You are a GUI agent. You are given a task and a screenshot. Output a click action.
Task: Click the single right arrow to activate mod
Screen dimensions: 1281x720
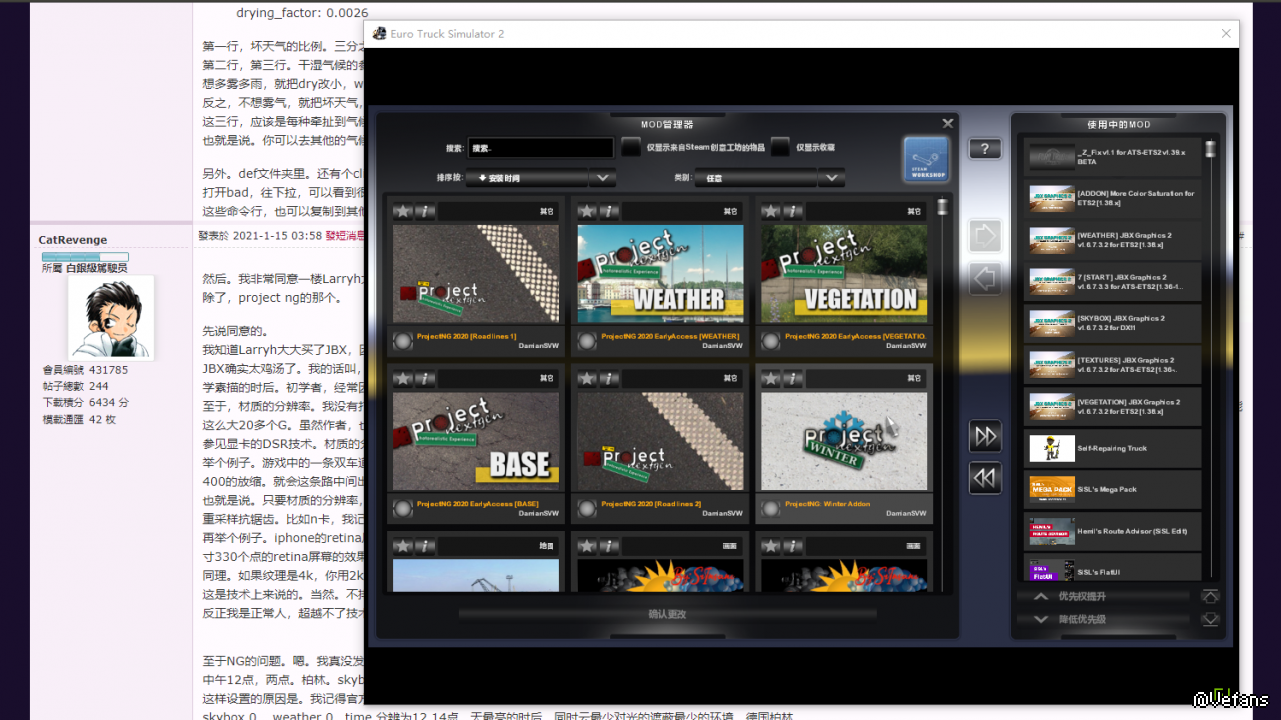click(x=985, y=236)
